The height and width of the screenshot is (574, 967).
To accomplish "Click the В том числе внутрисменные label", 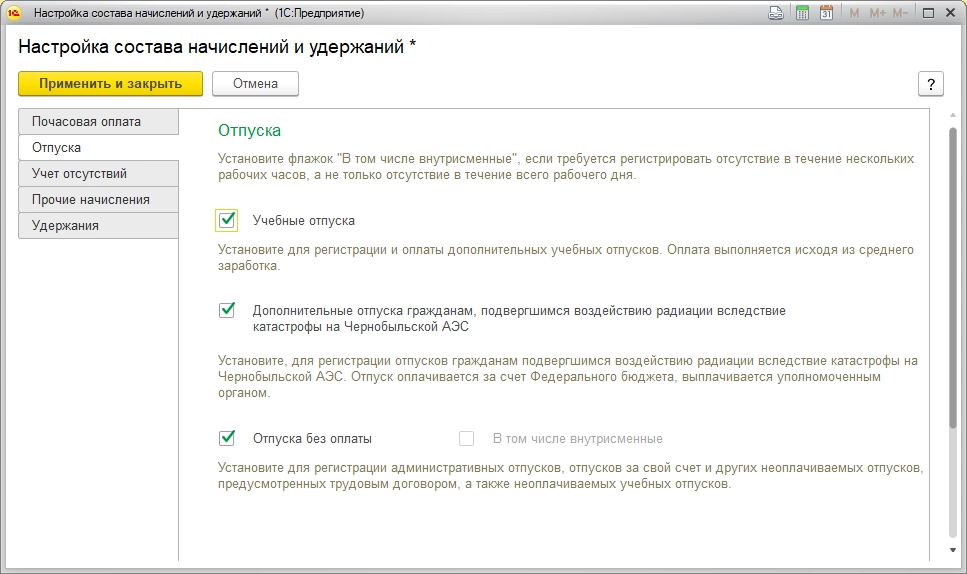I will tap(577, 439).
